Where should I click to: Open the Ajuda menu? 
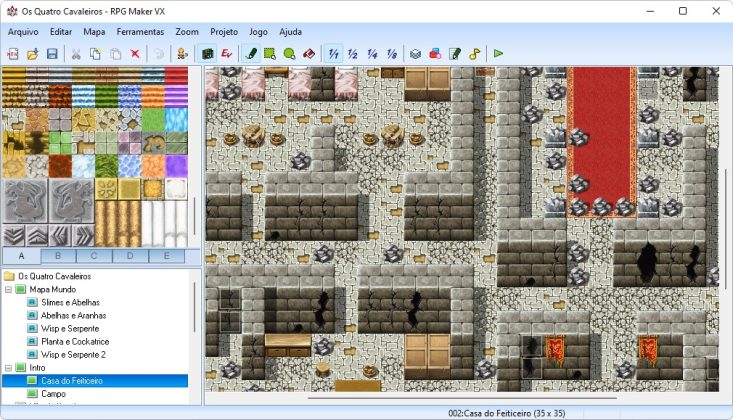point(290,32)
